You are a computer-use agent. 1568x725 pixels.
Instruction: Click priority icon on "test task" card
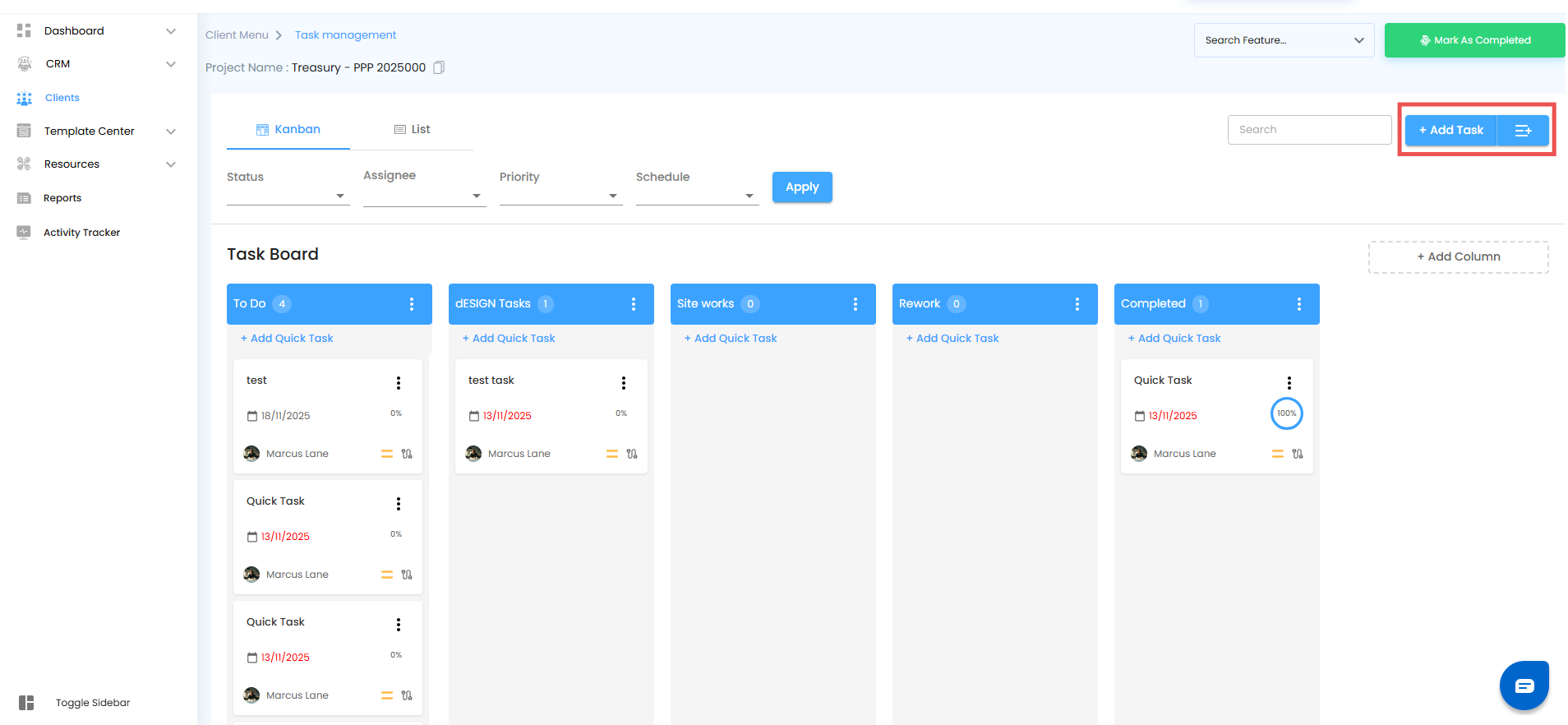click(x=612, y=454)
